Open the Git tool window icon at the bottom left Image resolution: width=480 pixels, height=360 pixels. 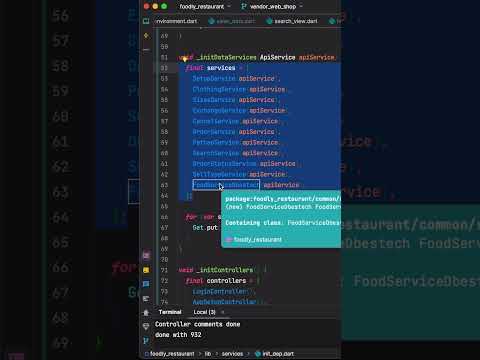[x=146, y=341]
